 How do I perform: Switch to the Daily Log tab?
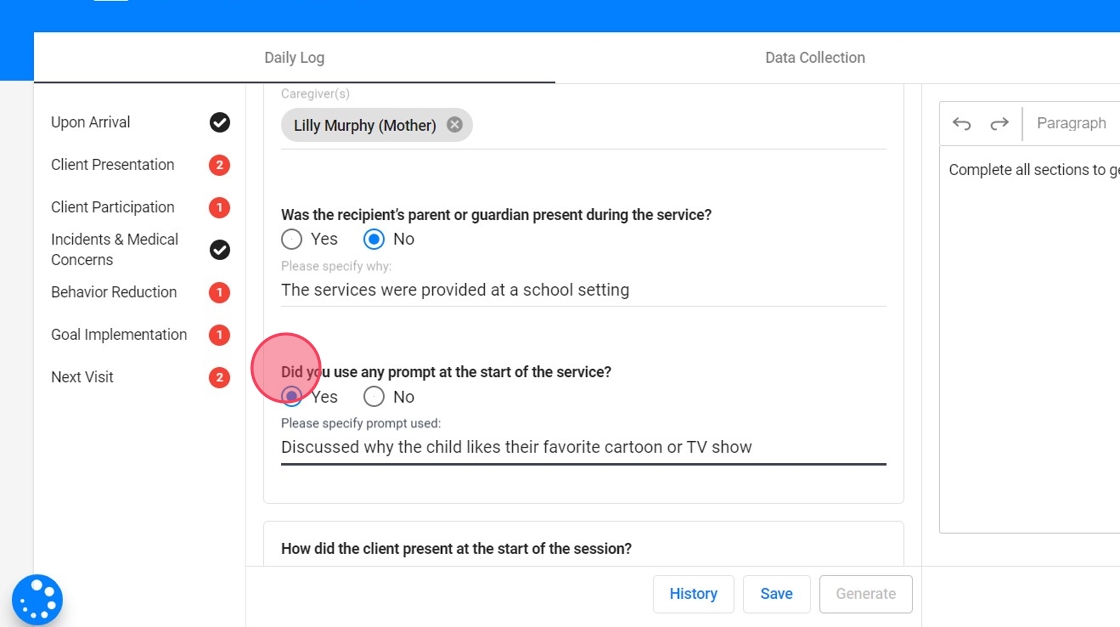(x=294, y=58)
